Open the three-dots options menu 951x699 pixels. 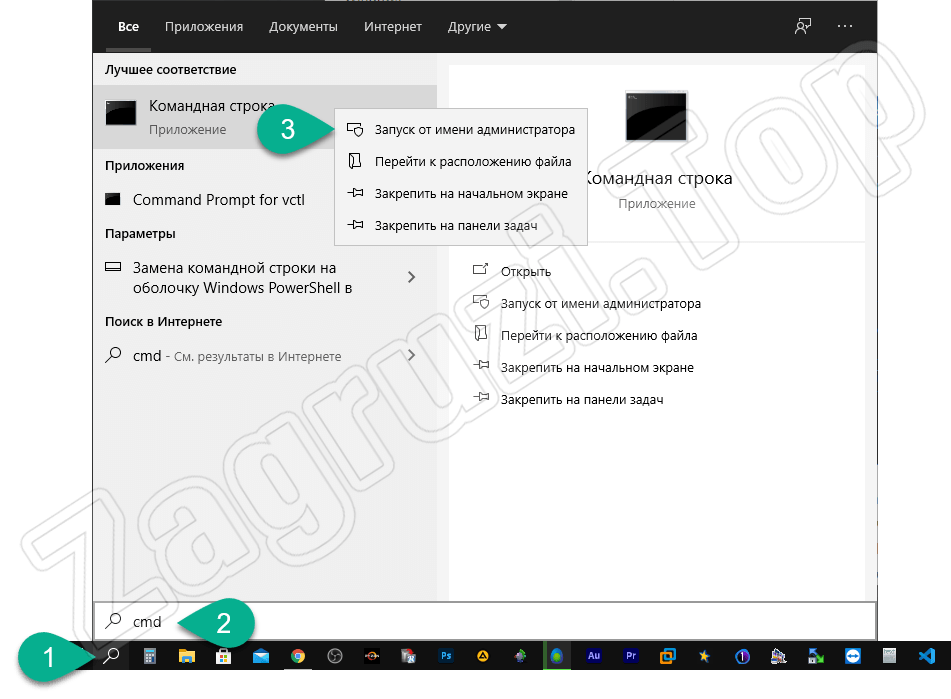[846, 27]
